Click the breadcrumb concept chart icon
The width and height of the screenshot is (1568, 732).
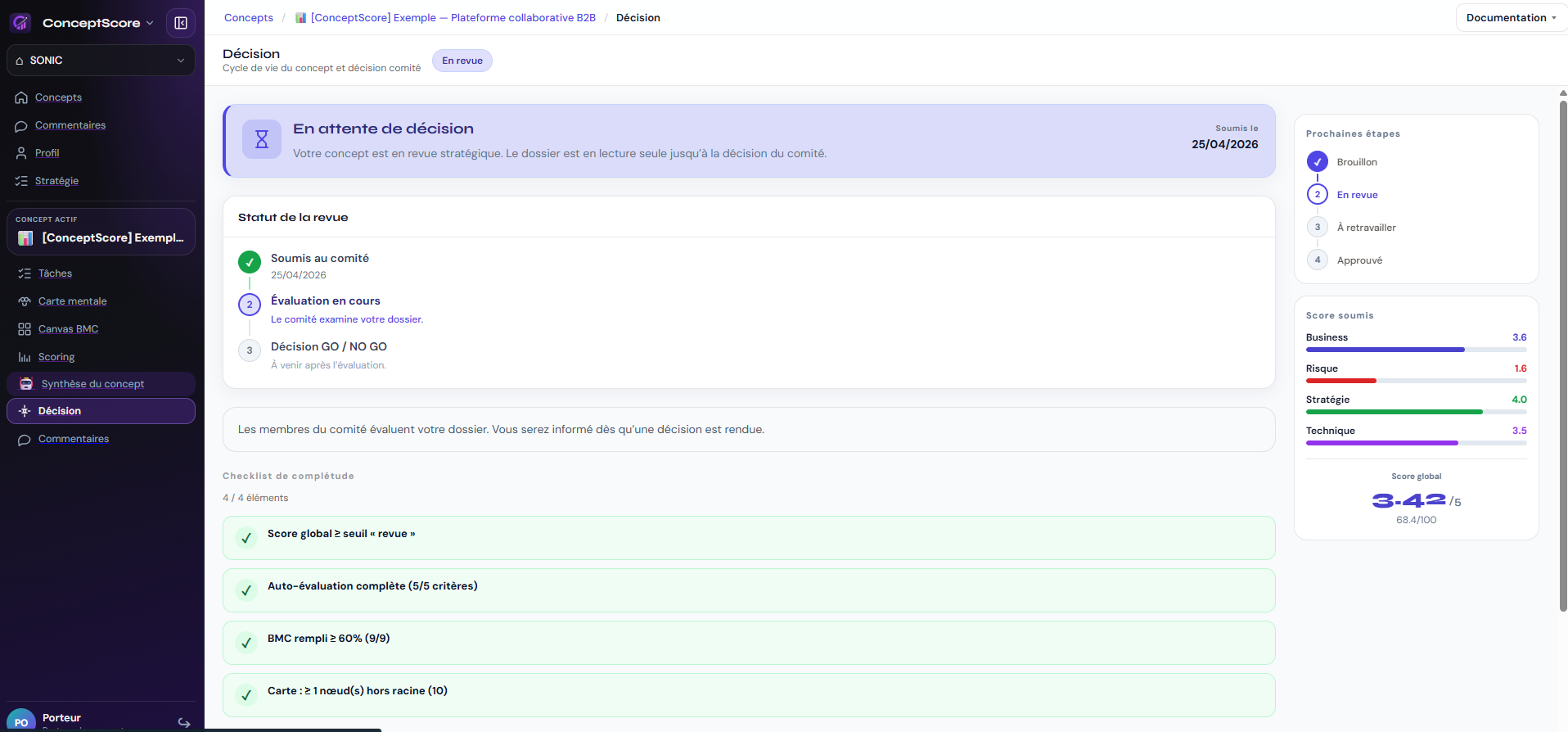tap(300, 18)
